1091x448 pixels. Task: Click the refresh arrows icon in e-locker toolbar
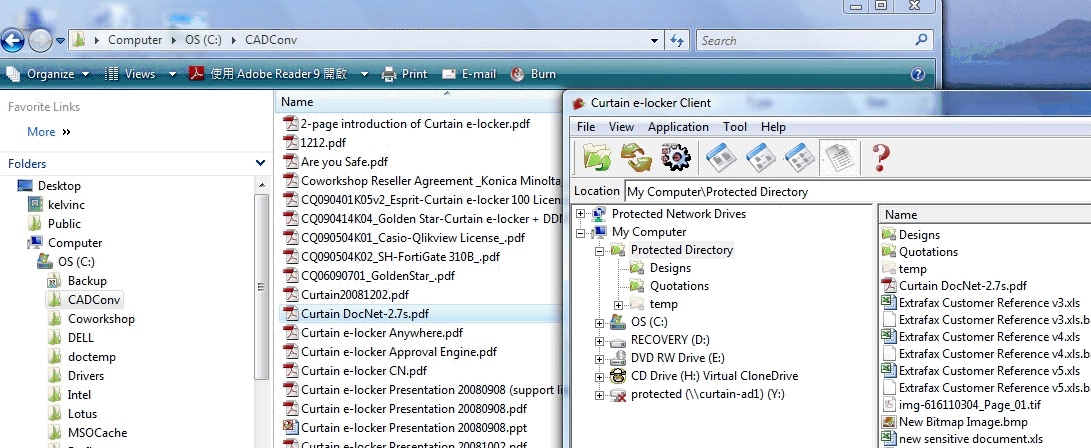tap(636, 157)
